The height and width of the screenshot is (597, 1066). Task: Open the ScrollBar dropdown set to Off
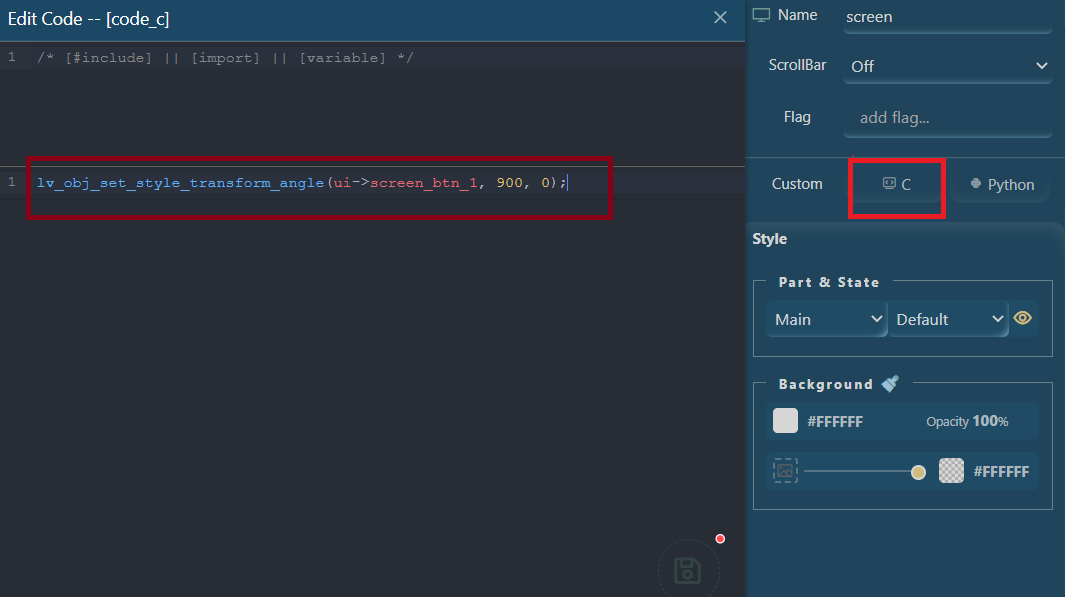point(947,66)
